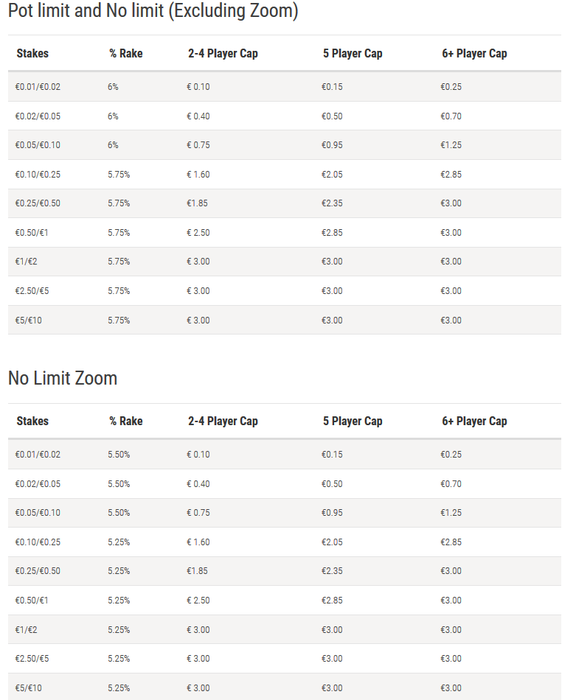Click the €0.25/€0.50 stakes cell in Zoom table
This screenshot has width=562, height=700.
pos(38,571)
